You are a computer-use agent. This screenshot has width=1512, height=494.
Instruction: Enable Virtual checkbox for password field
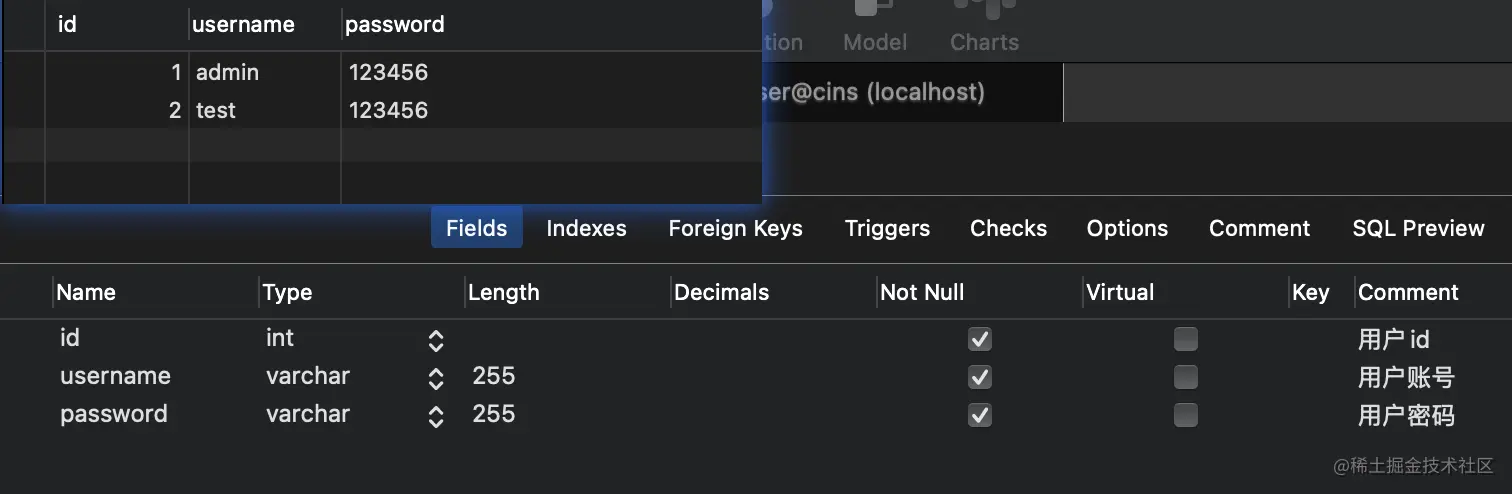[x=1186, y=415]
